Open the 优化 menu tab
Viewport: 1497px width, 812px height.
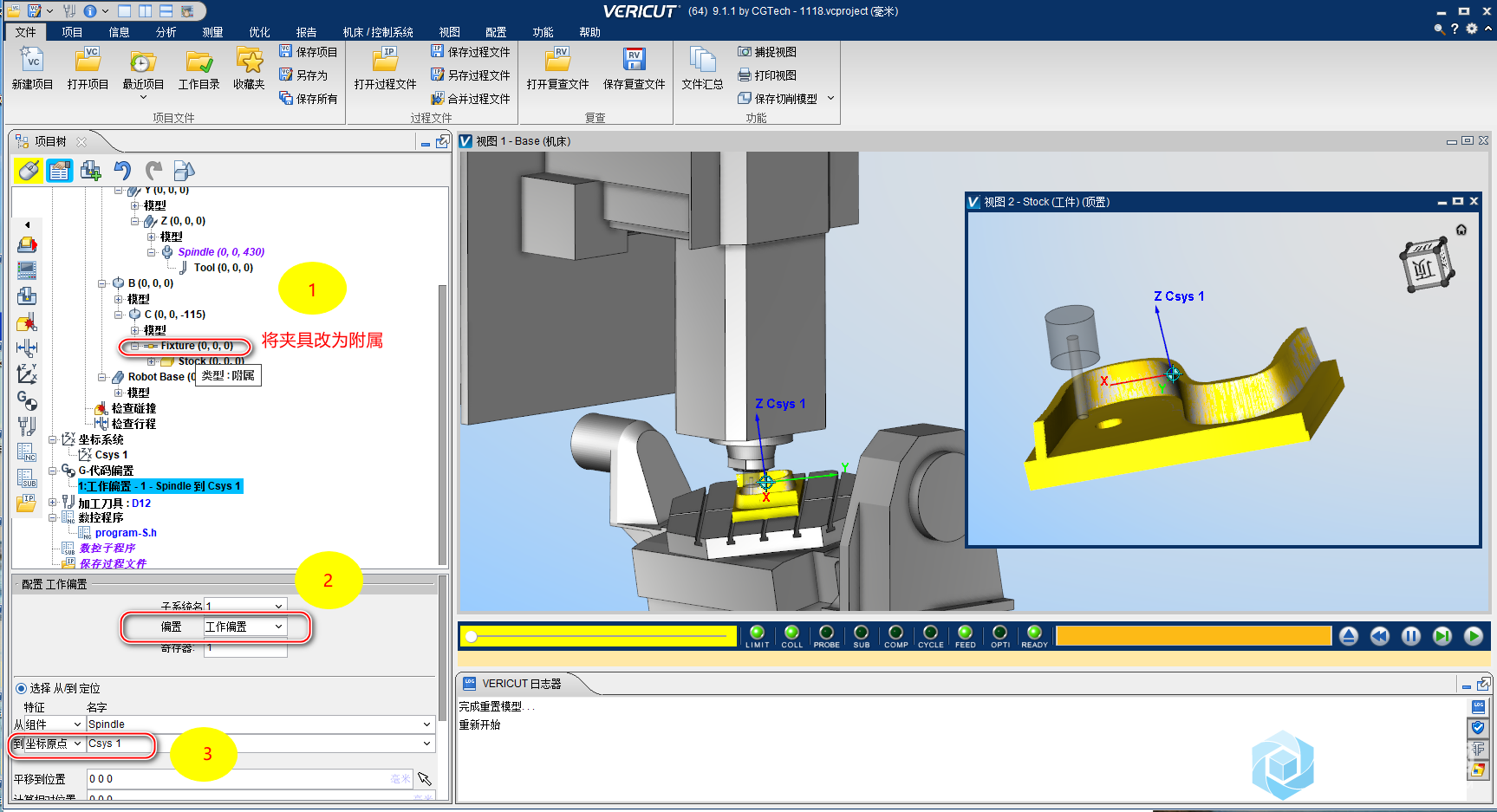coord(259,32)
